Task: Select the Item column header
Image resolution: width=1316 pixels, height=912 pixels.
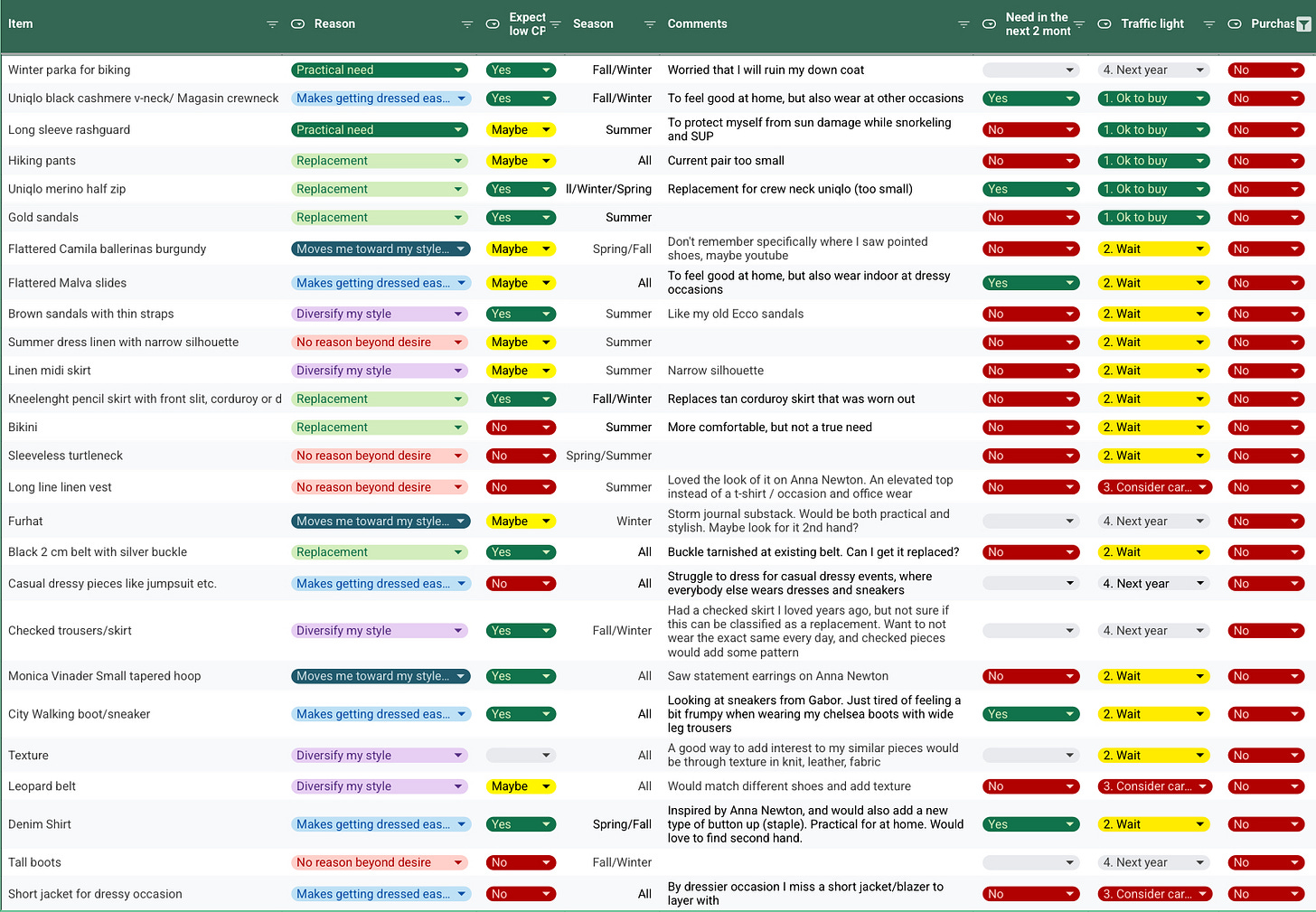Action: click(x=21, y=24)
